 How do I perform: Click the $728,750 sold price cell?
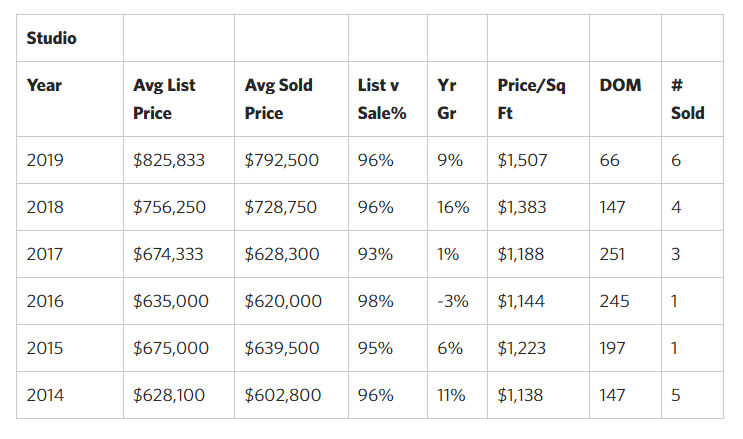[281, 207]
